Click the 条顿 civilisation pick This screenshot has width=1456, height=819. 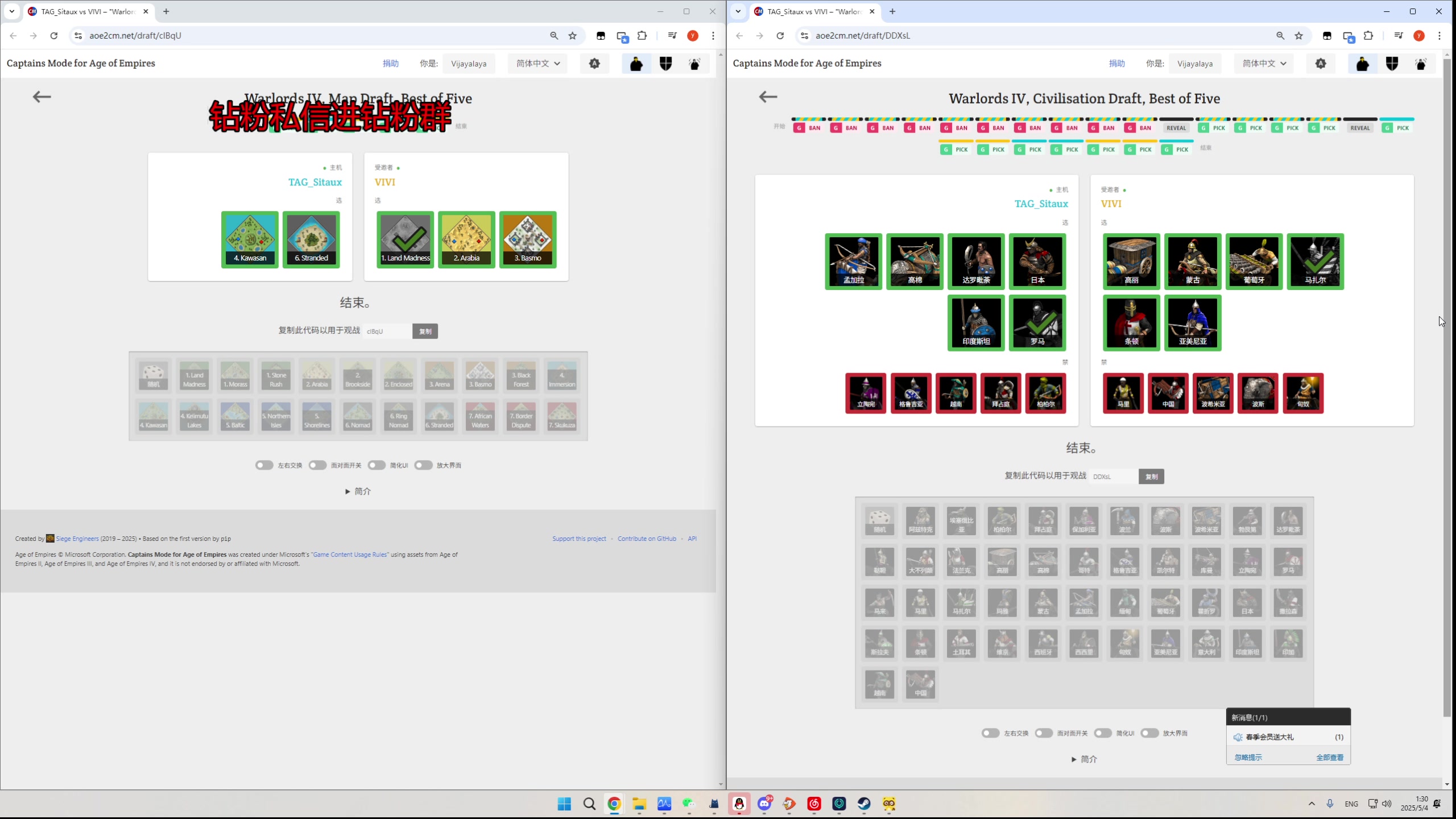[1131, 323]
